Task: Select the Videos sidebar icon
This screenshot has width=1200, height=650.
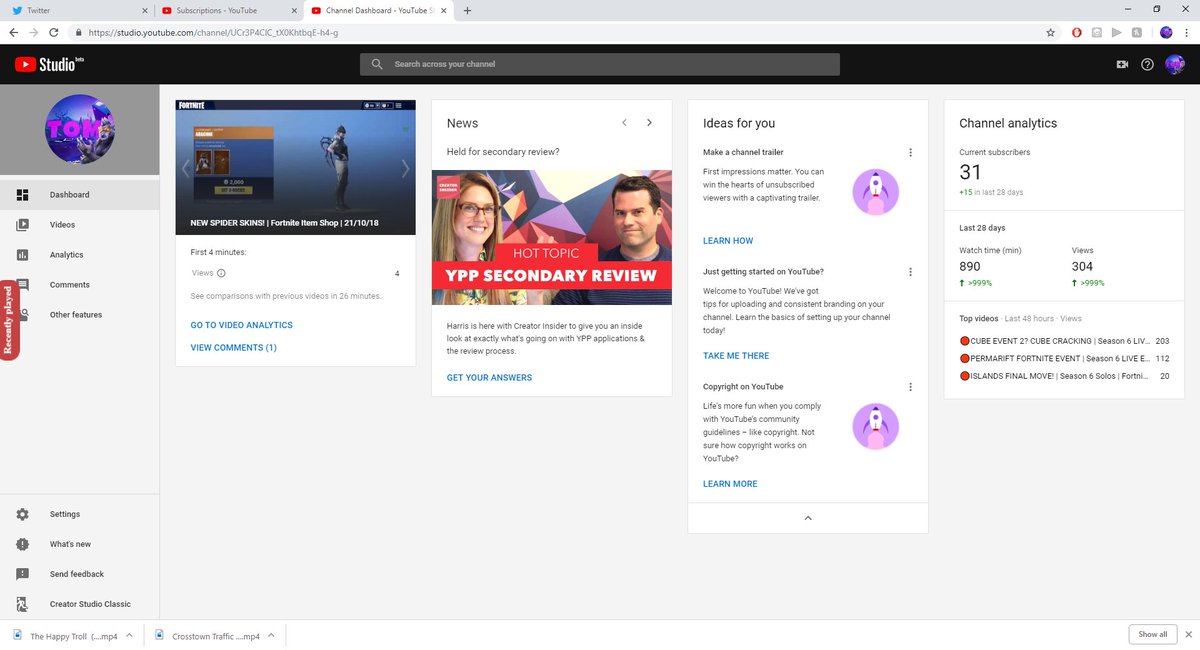Action: (x=22, y=225)
